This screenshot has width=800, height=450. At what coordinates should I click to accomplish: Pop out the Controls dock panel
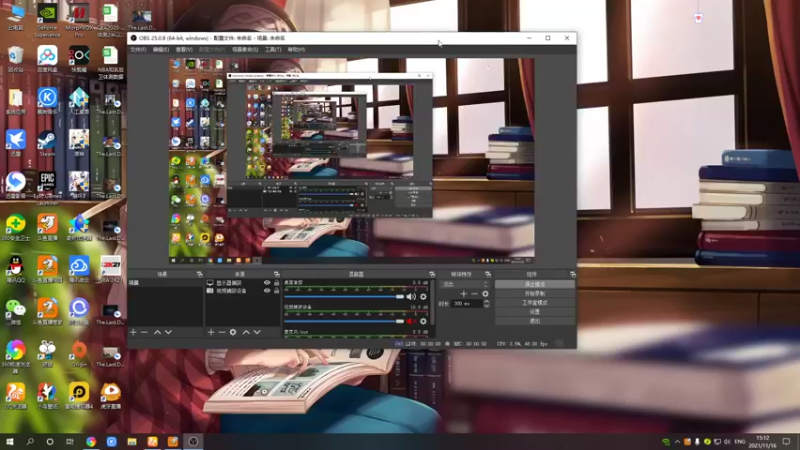tap(572, 274)
